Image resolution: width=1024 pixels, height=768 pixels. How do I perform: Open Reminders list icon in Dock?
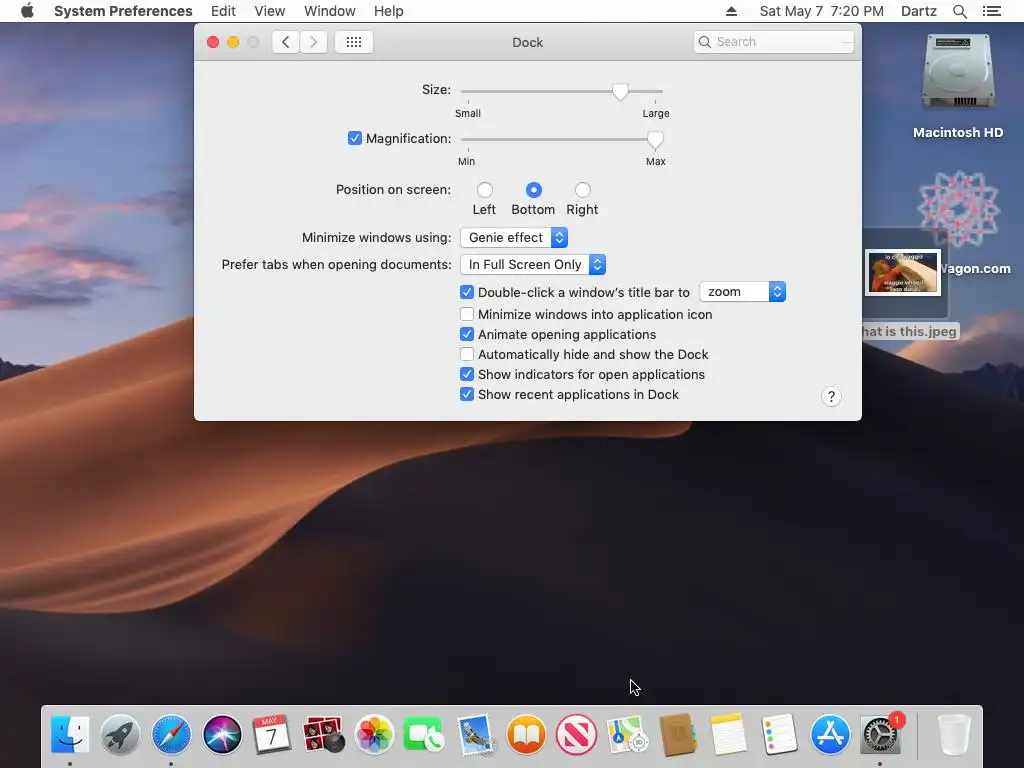tap(779, 735)
